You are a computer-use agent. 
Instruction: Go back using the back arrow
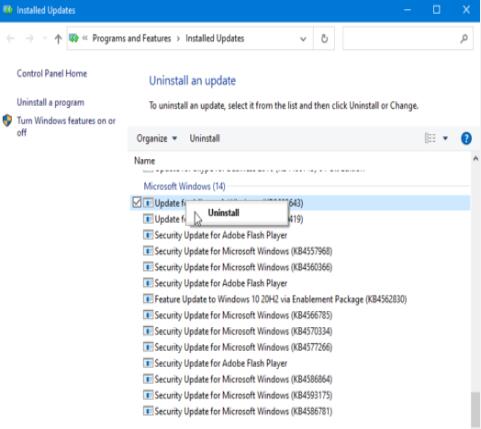tap(10, 39)
